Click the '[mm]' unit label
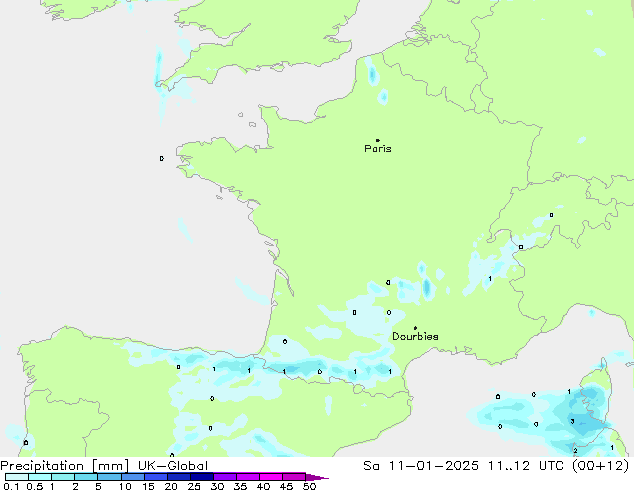 pyautogui.click(x=110, y=466)
